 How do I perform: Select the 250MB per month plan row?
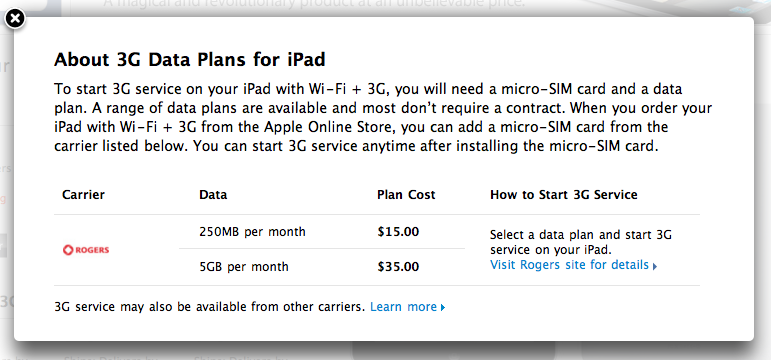[322, 232]
